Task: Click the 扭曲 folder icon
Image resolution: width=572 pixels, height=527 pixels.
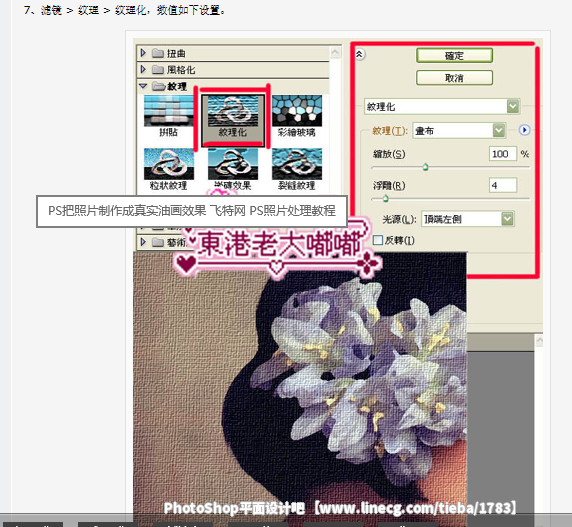Action: (158, 53)
